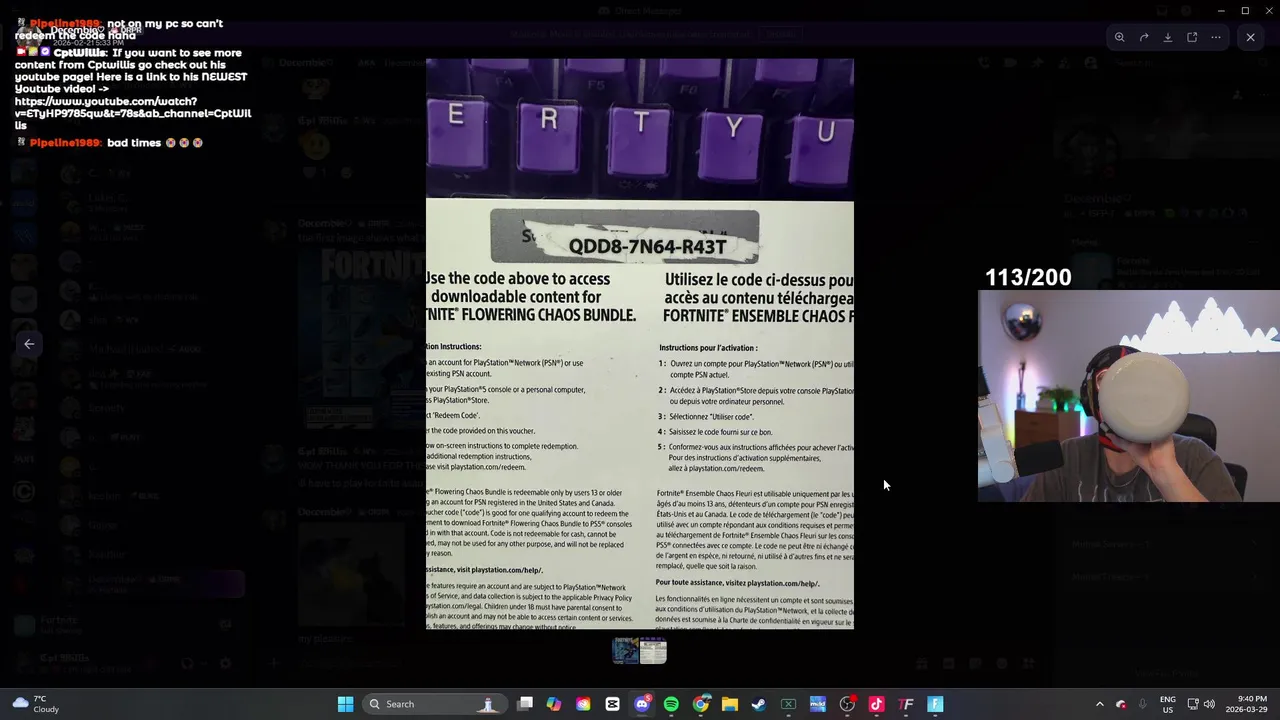This screenshot has width=1280, height=720.
Task: Open the 7°C Cloudy weather widget
Action: point(35,704)
